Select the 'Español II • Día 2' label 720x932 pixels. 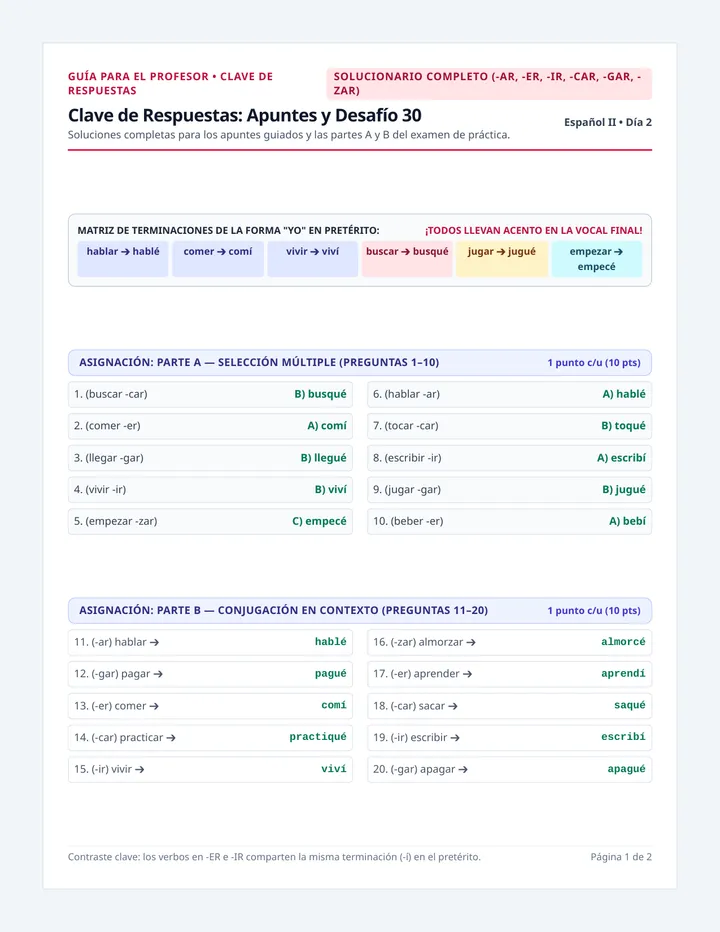click(608, 122)
